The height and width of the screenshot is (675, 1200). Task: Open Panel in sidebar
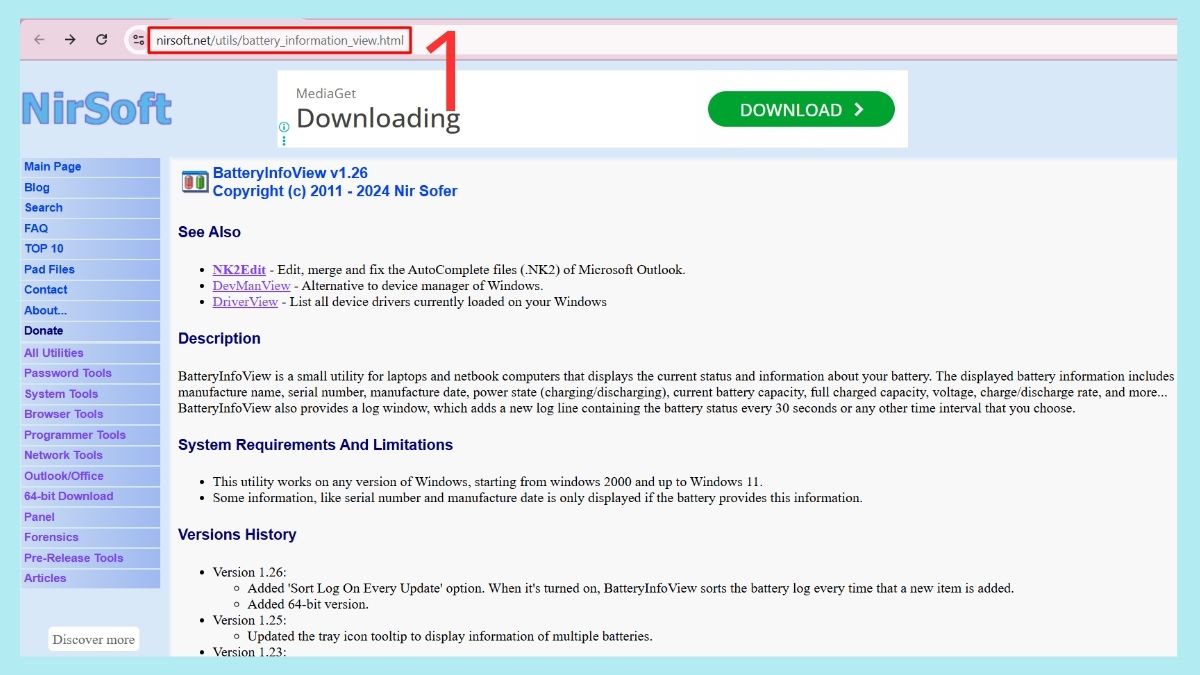tap(40, 517)
